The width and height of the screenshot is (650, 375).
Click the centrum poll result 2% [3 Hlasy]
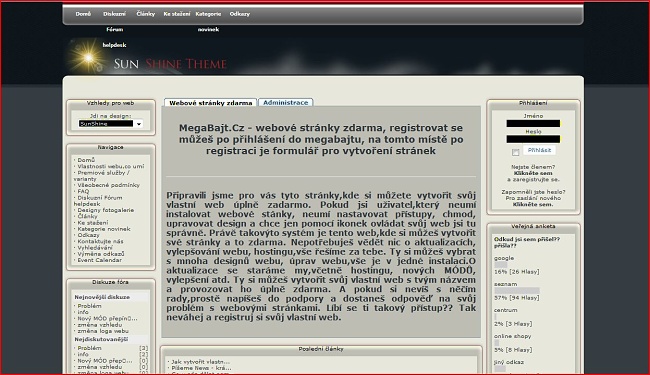tap(513, 324)
